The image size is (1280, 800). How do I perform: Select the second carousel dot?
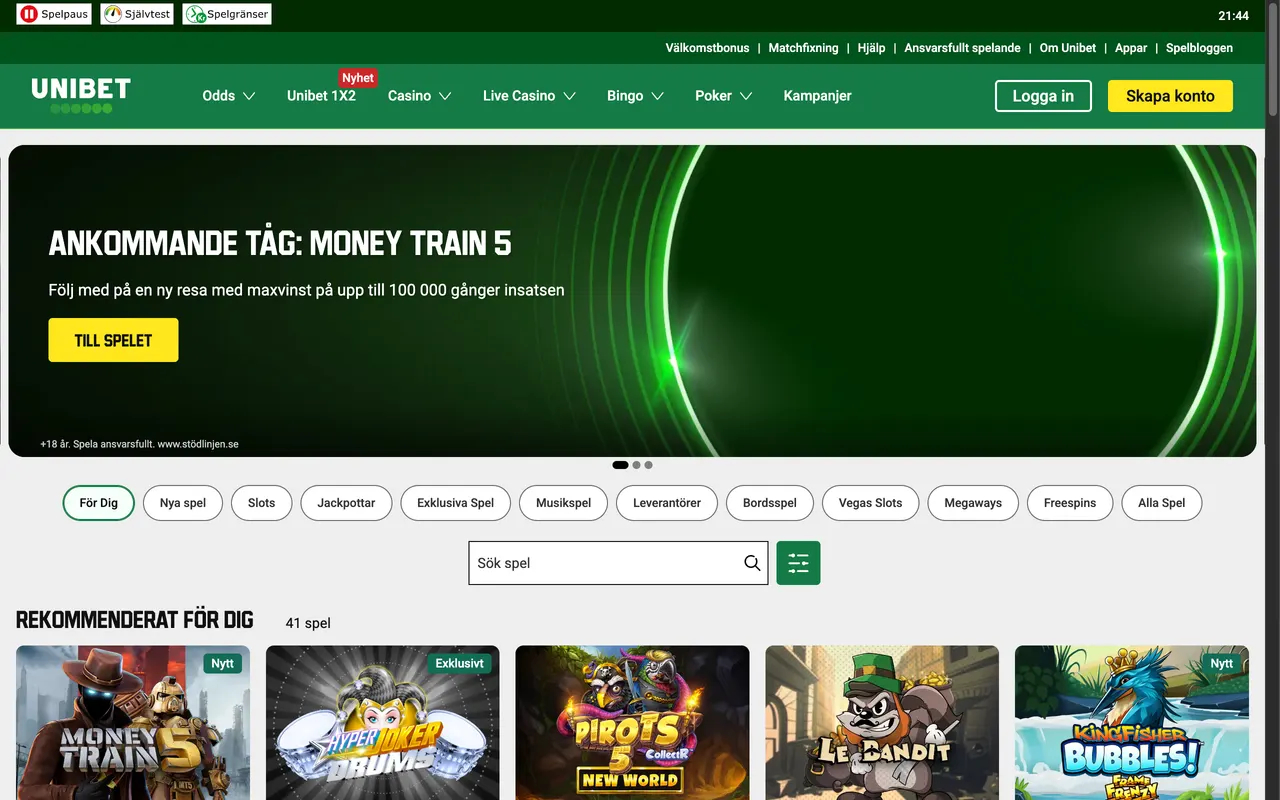(x=637, y=465)
